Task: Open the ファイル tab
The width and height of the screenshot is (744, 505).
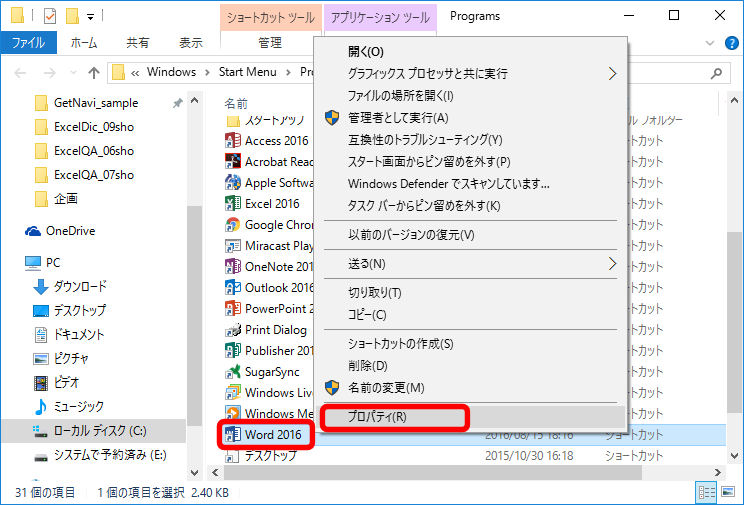Action: pos(29,43)
